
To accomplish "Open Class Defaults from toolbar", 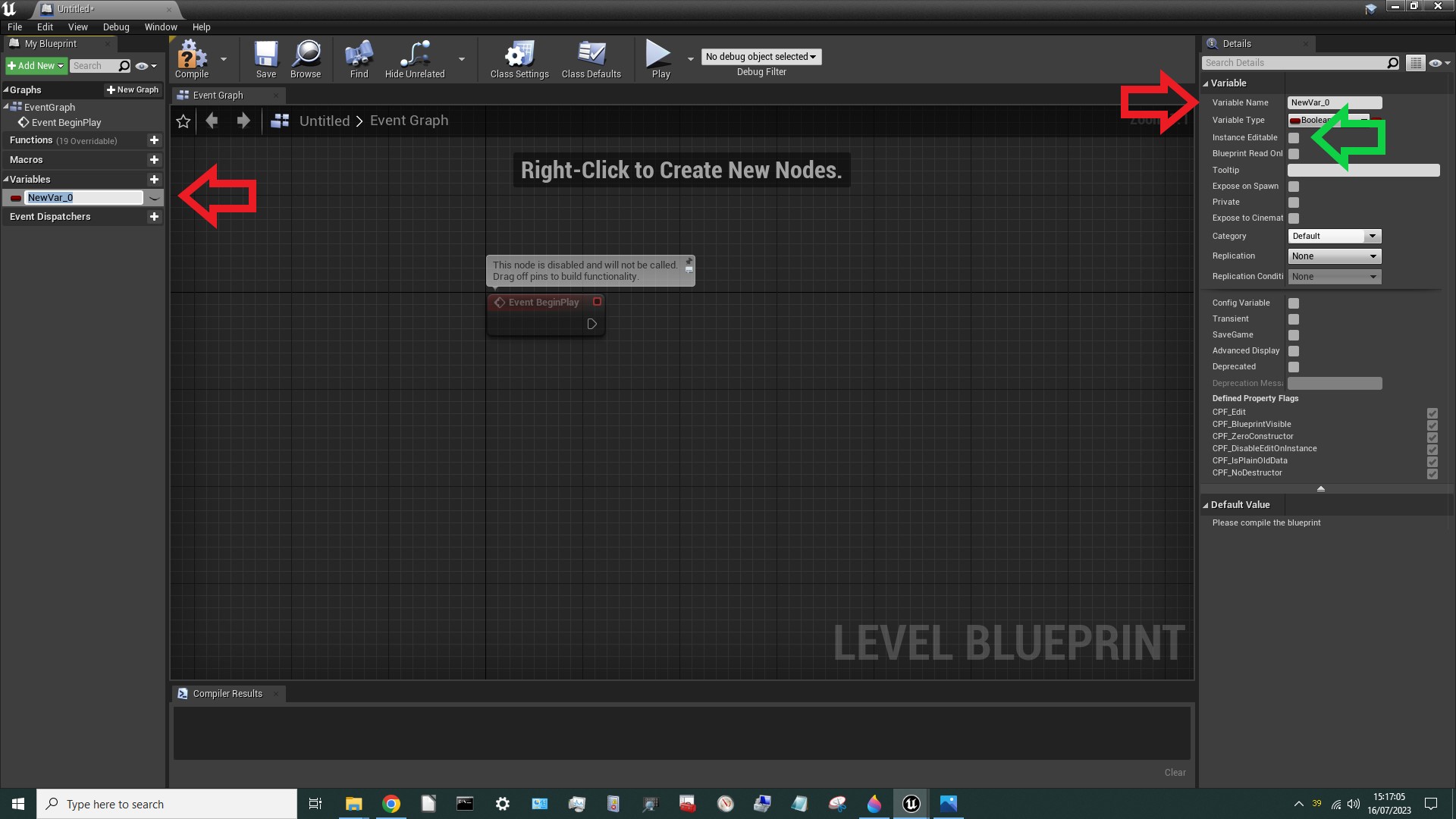I will point(591,59).
